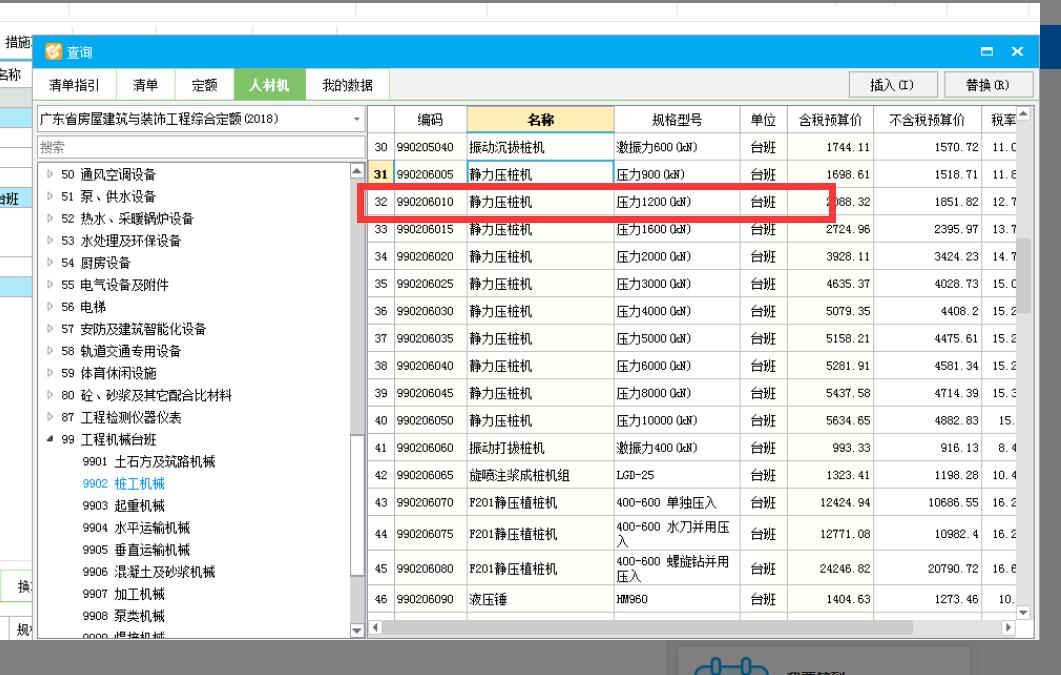The width and height of the screenshot is (1061, 675).
Task: Click the 插入(I) button
Action: (893, 85)
